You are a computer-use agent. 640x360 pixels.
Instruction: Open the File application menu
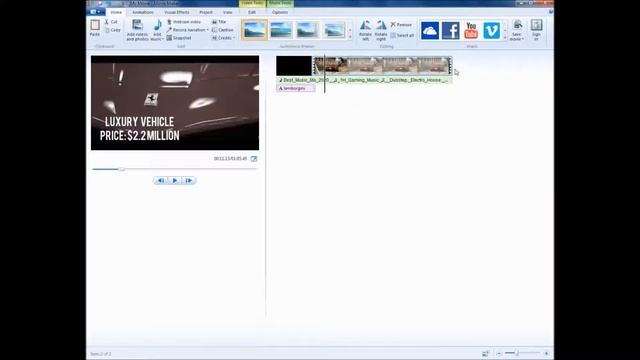click(x=95, y=12)
